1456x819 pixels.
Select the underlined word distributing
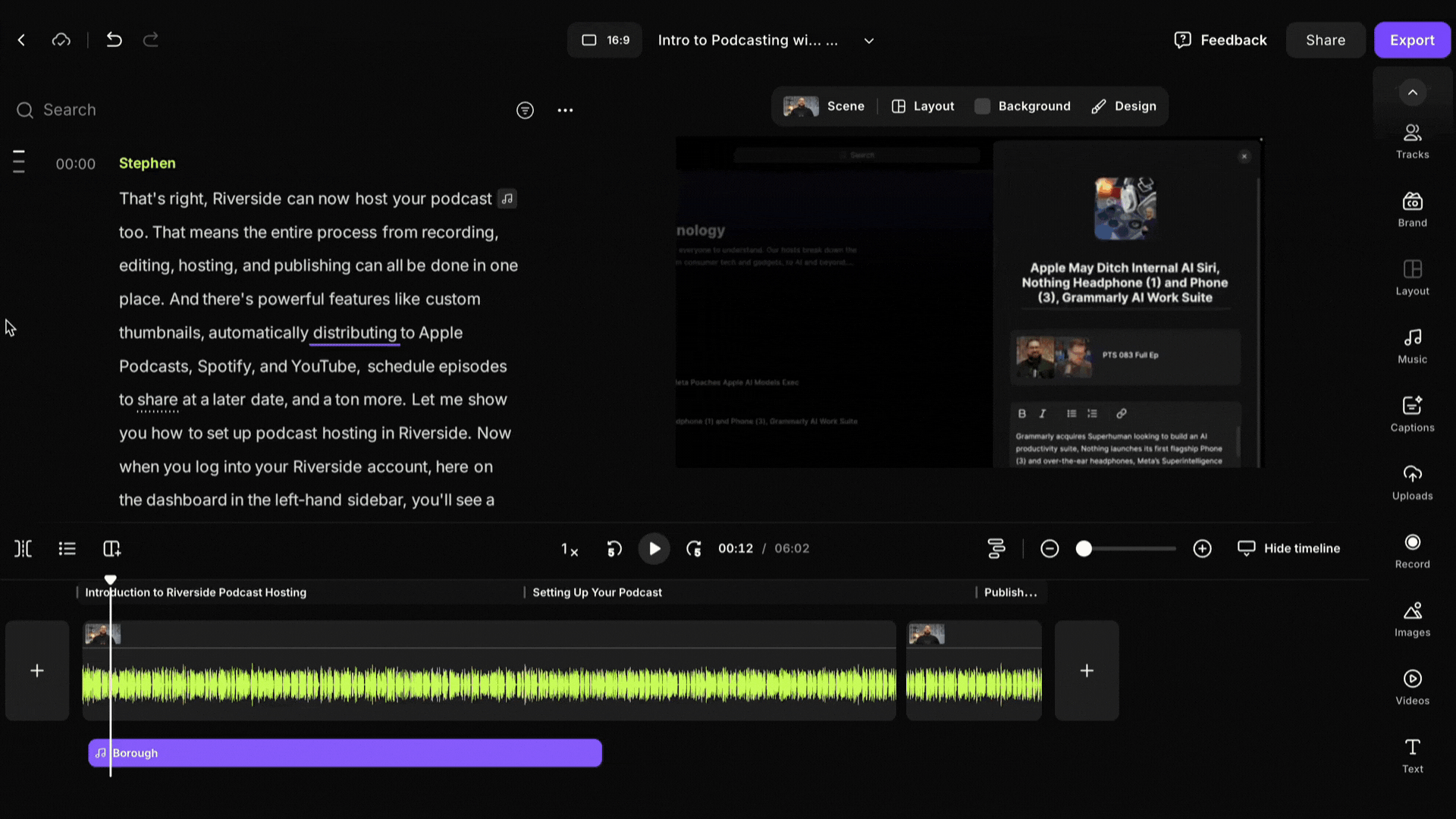coord(354,333)
